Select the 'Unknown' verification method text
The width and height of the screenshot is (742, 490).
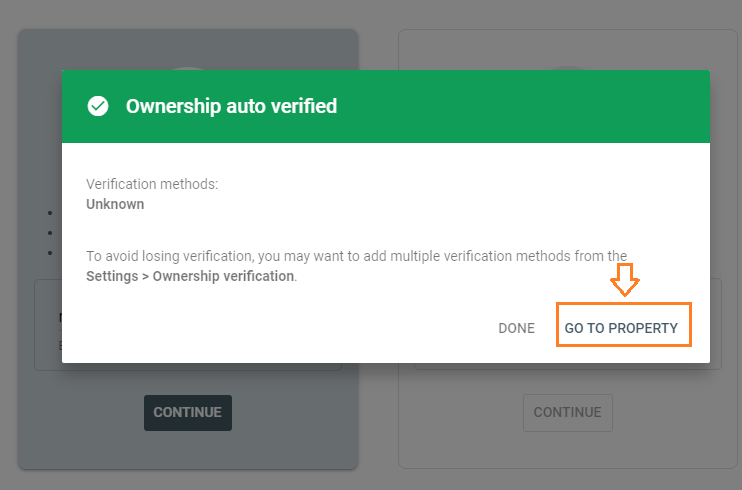point(115,204)
